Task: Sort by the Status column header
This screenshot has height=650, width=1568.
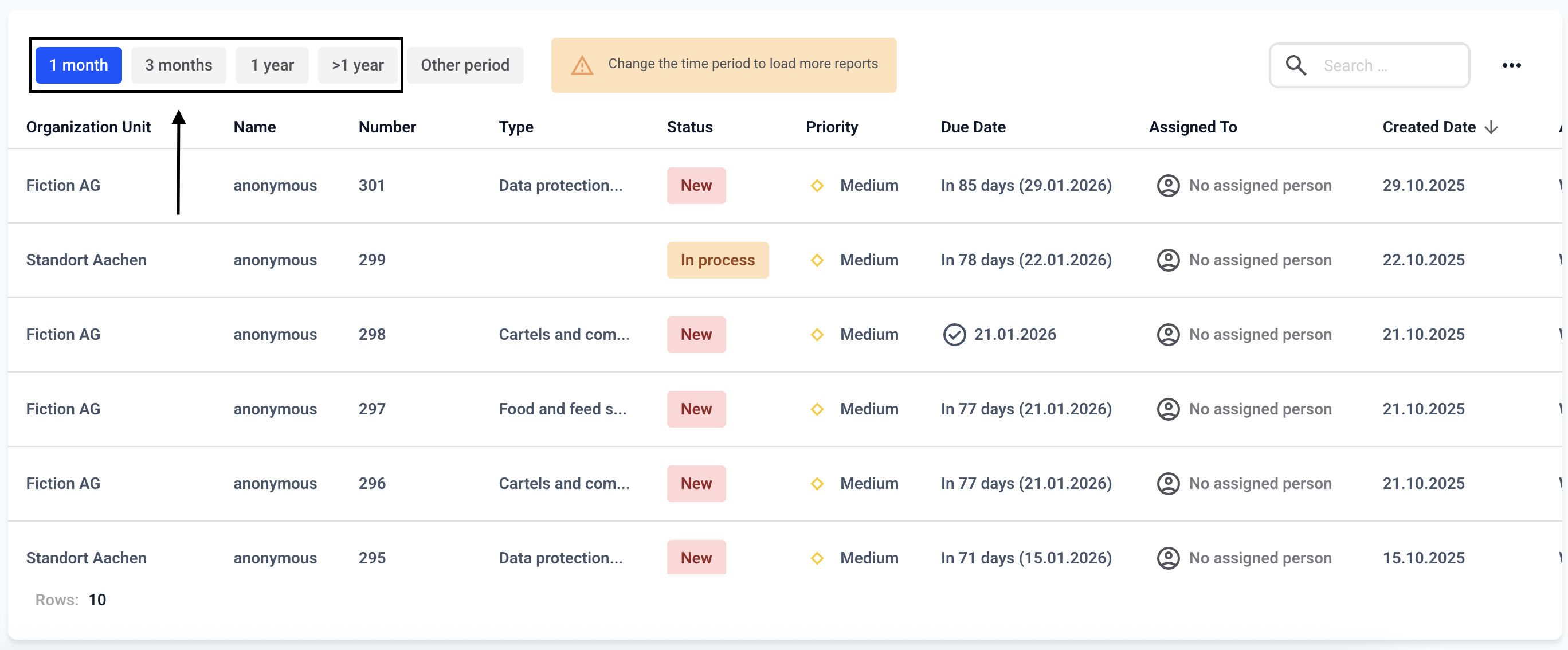Action: (x=689, y=127)
